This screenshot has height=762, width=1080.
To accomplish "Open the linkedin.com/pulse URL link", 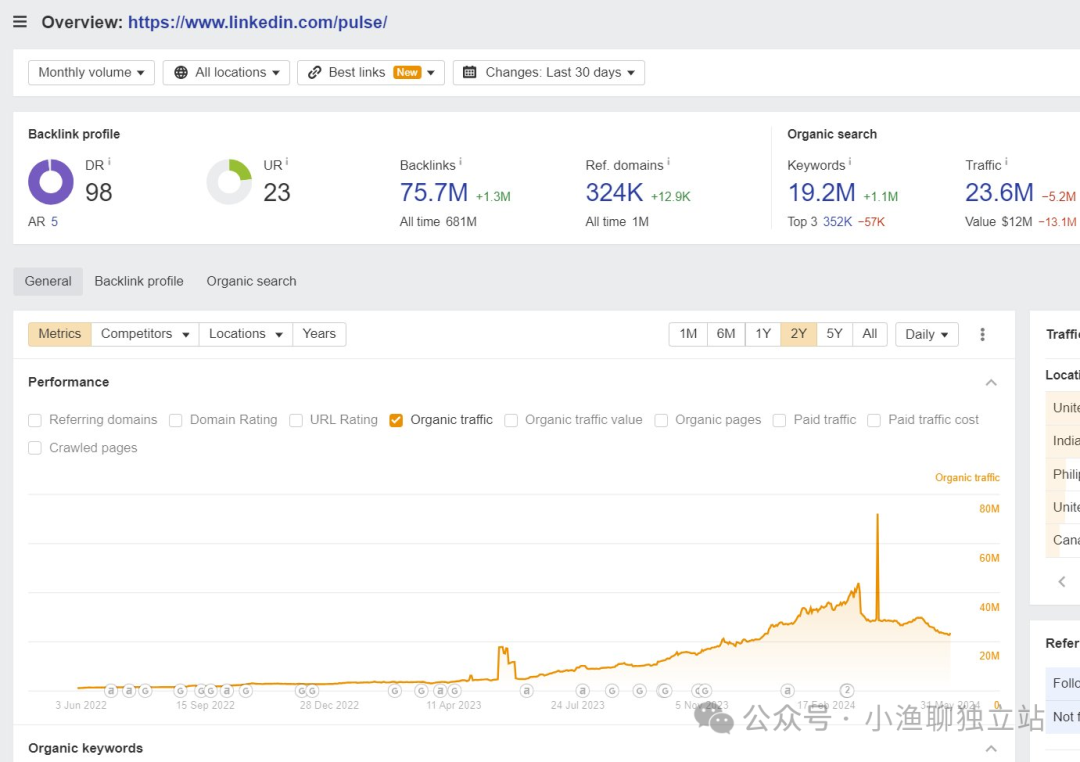I will [x=258, y=22].
